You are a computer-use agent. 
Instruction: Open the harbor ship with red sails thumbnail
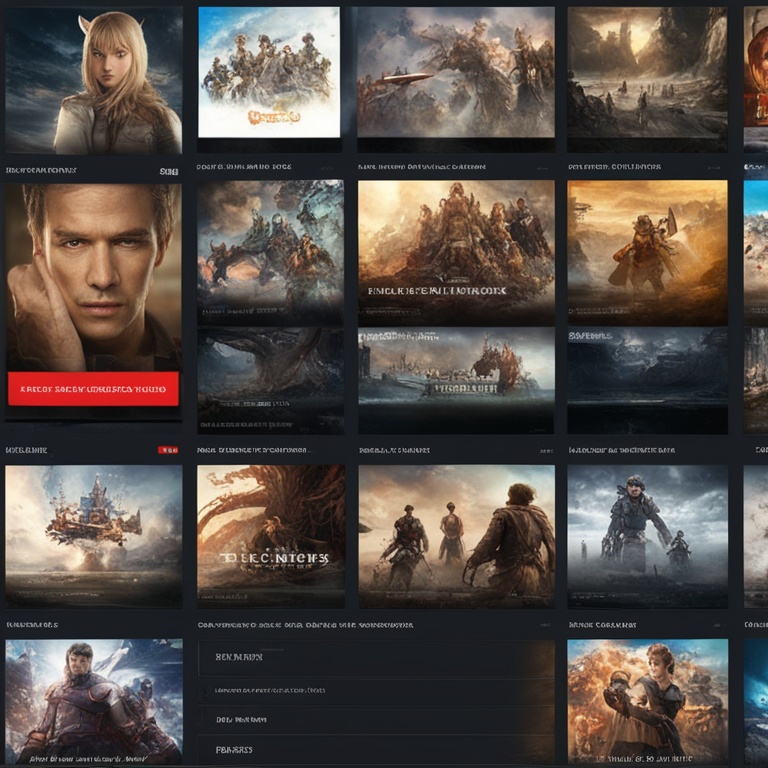coord(456,381)
